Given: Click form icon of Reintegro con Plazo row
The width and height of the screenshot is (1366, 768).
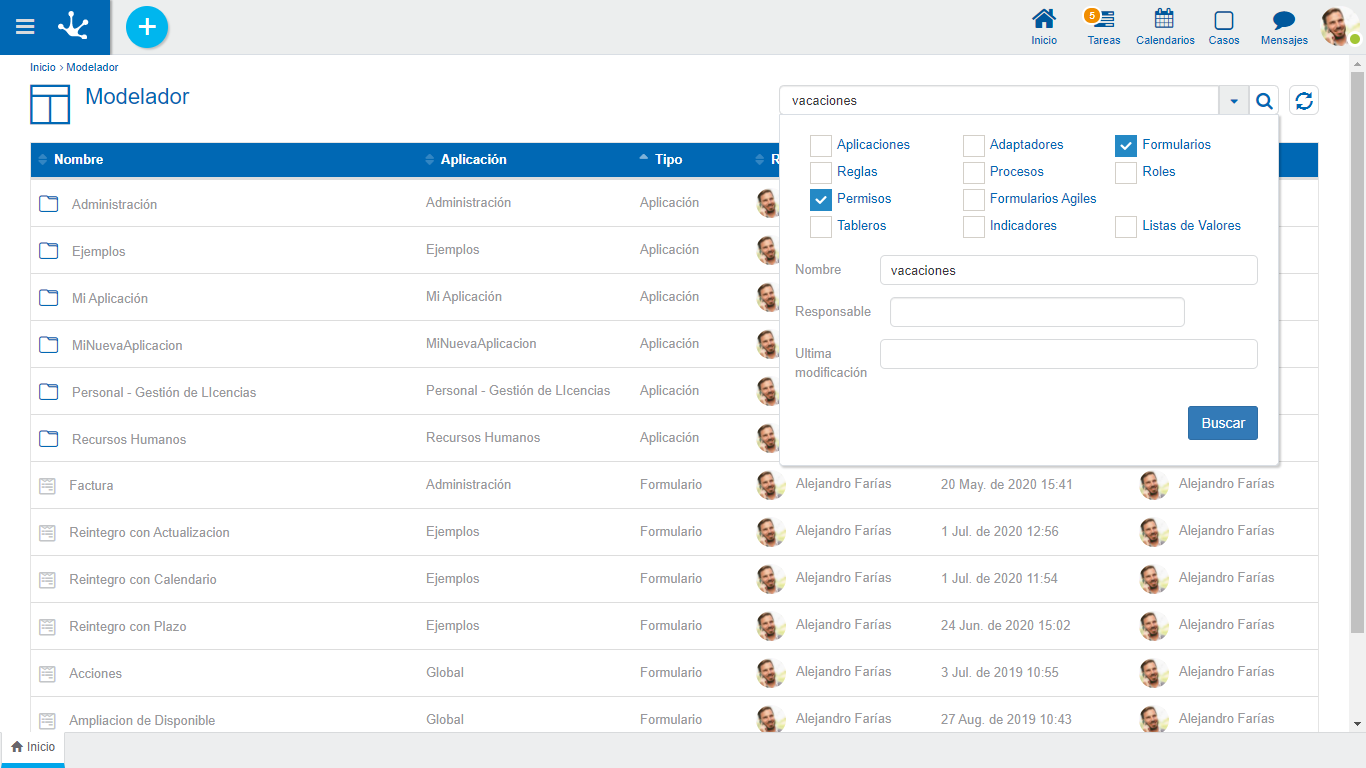Looking at the screenshot, I should 47,627.
